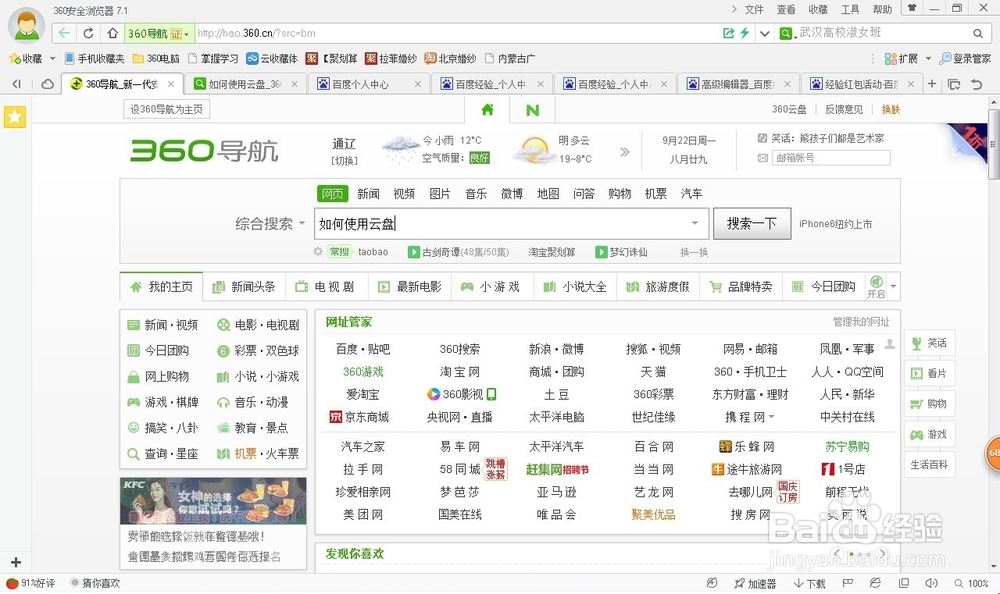Image resolution: width=1000 pixels, height=594 pixels.
Task: Click the cloud icon left of tabs
Action: tap(47, 84)
